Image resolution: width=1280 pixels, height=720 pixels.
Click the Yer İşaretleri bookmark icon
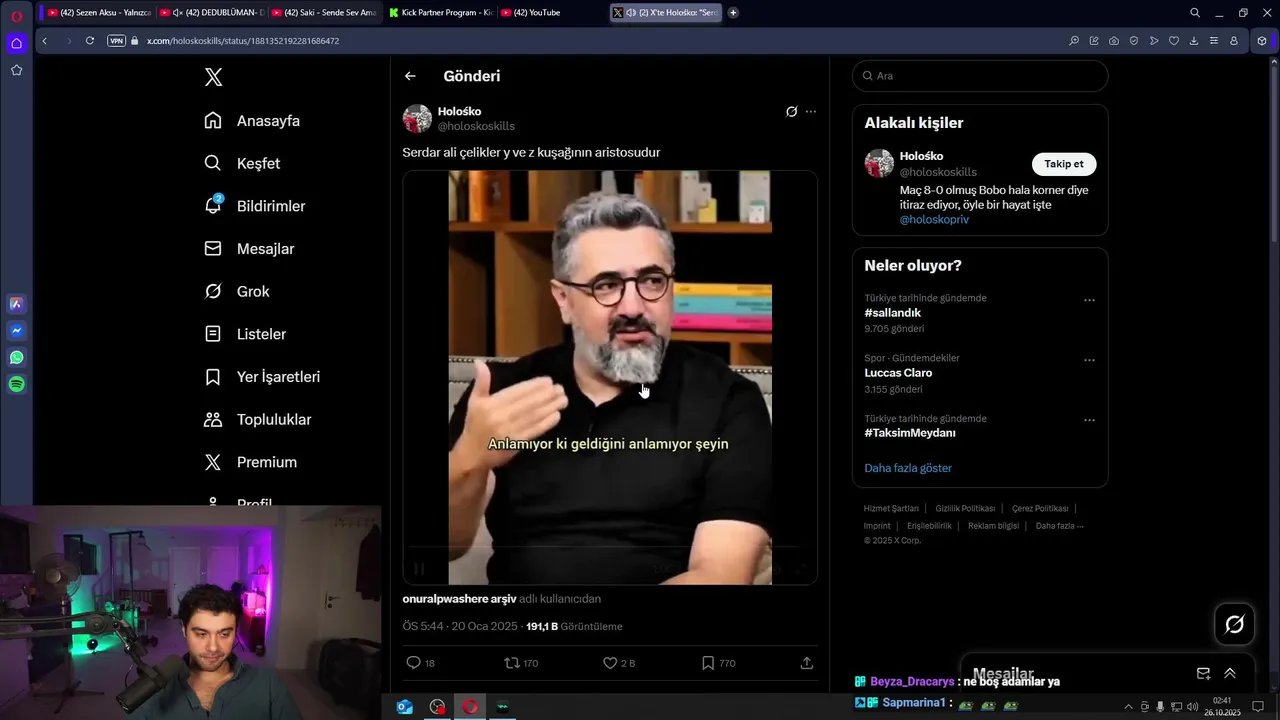point(213,377)
